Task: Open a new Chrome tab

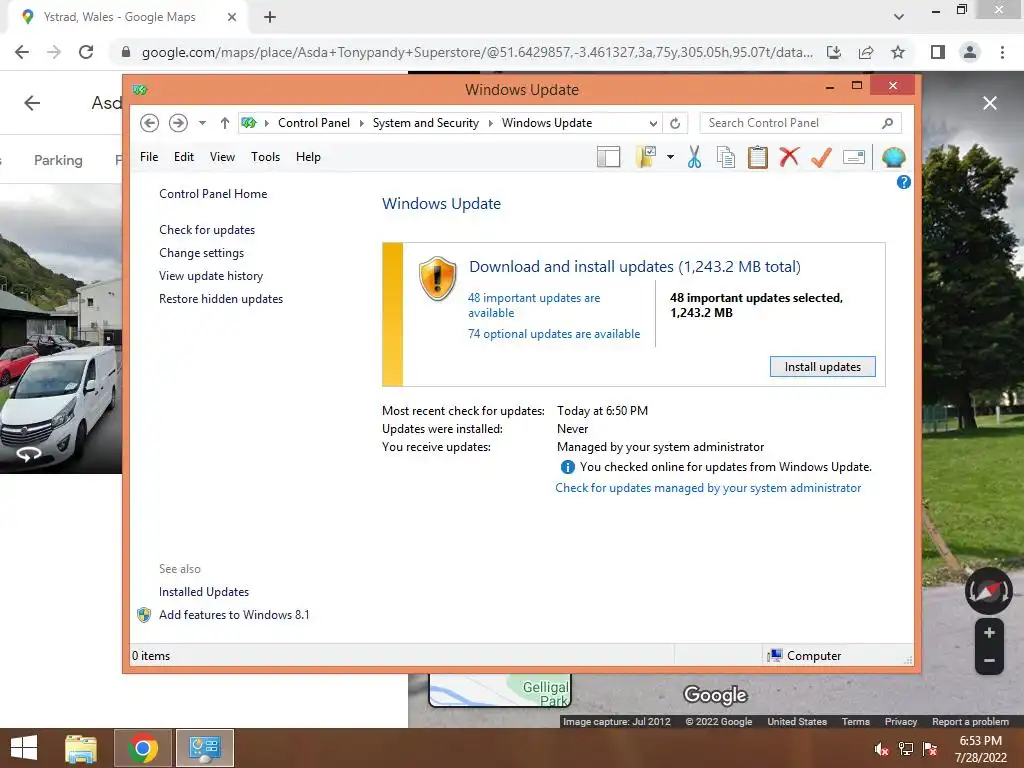Action: click(270, 17)
